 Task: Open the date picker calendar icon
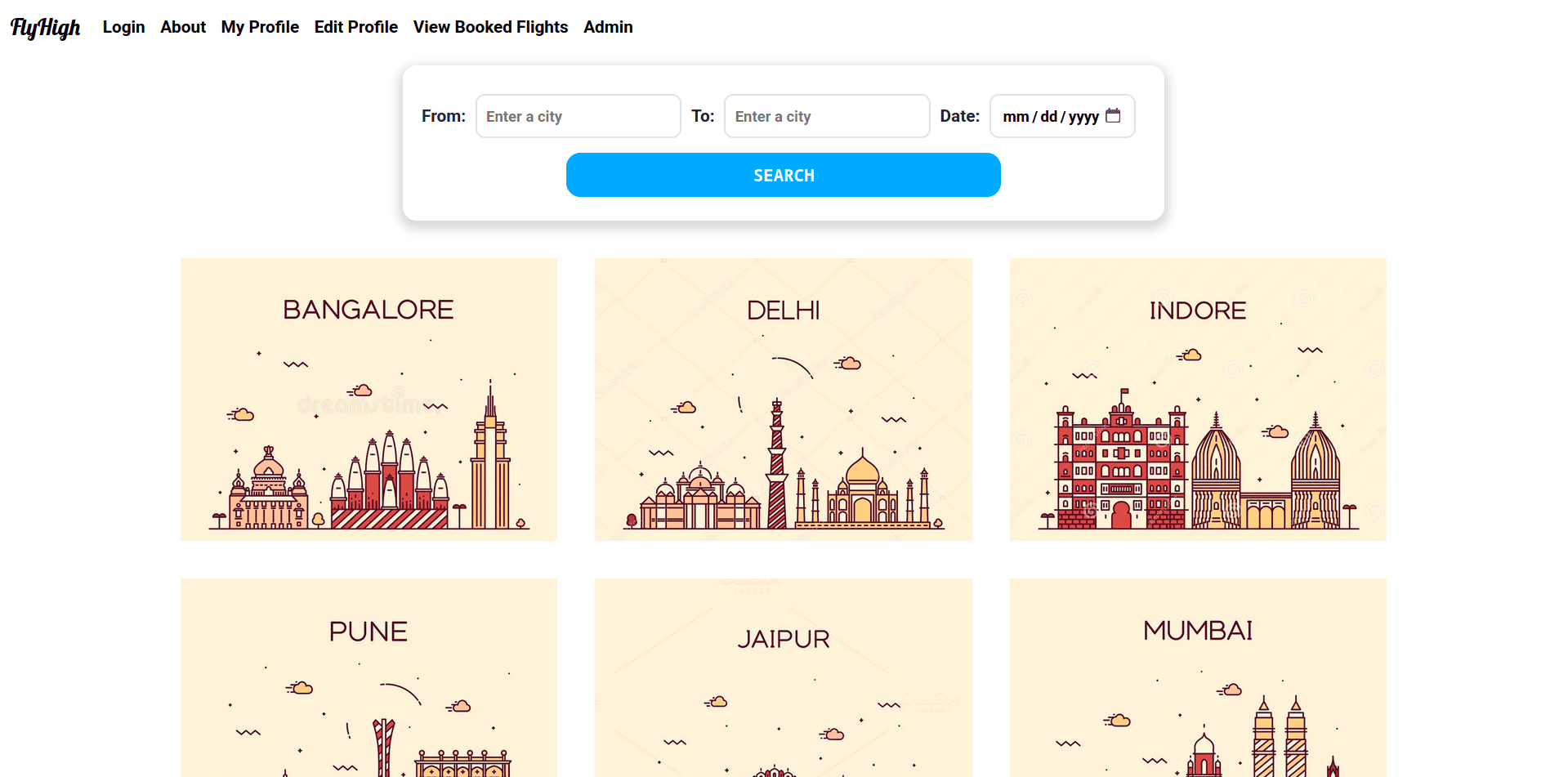click(1113, 116)
